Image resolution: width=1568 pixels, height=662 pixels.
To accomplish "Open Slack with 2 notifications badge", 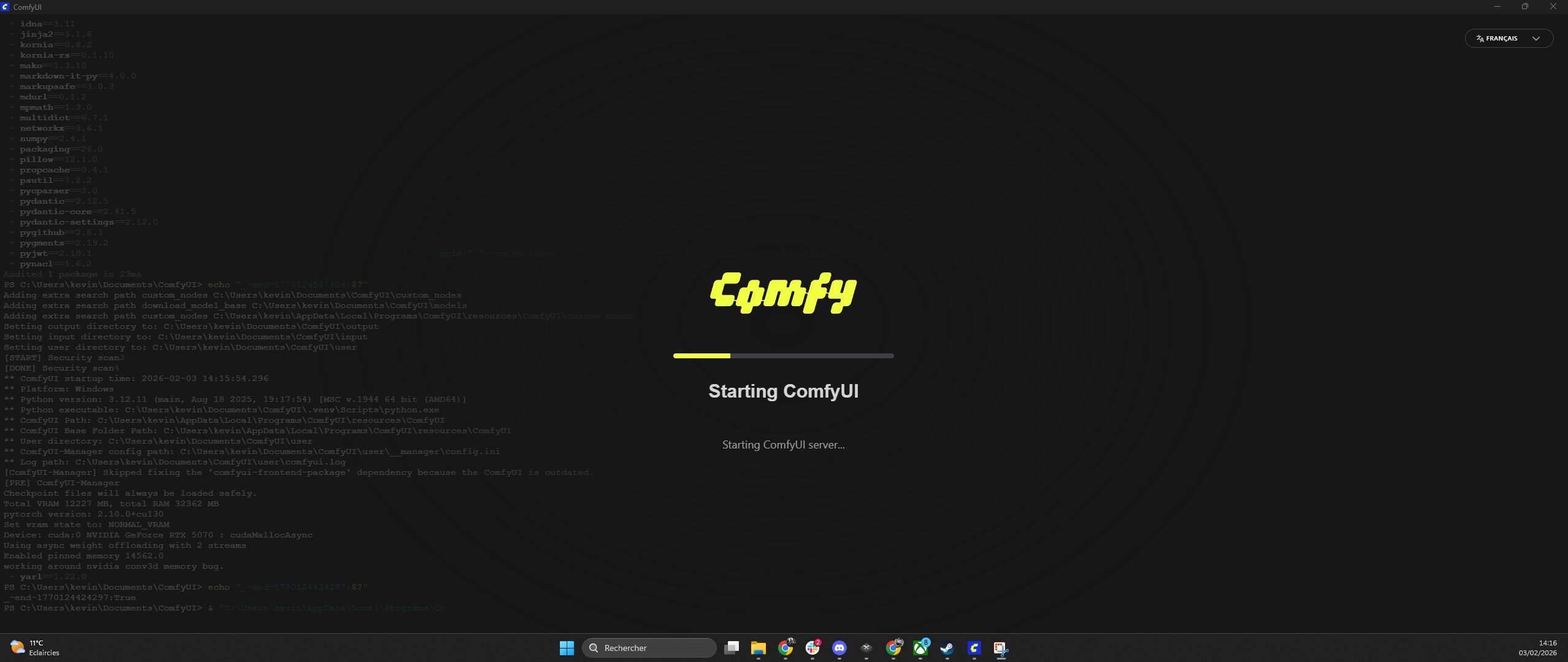I will (813, 648).
